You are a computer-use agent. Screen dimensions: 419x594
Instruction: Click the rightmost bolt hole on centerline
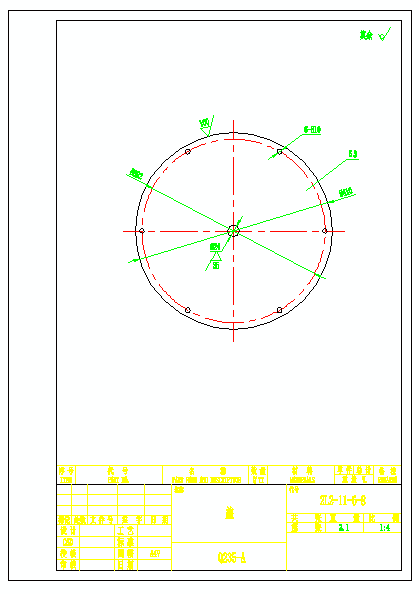325,231
